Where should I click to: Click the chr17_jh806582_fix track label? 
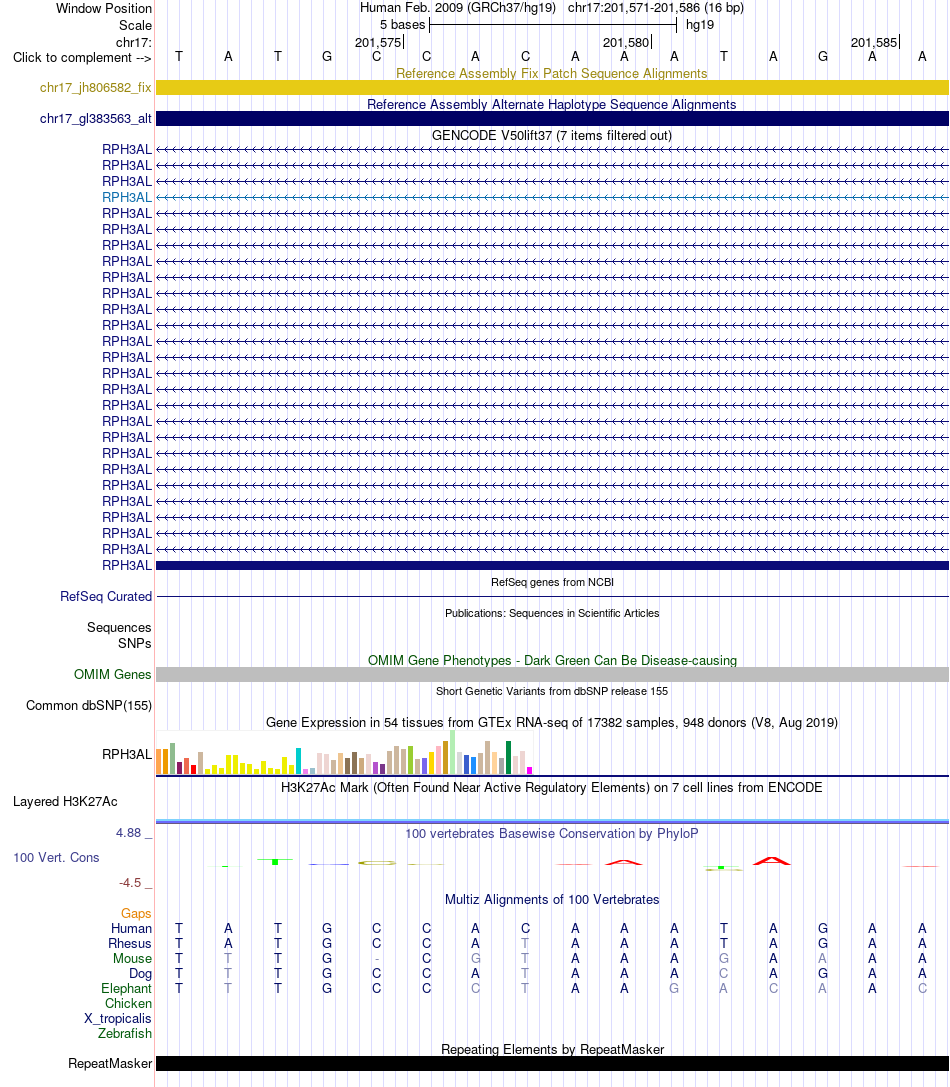(96, 87)
